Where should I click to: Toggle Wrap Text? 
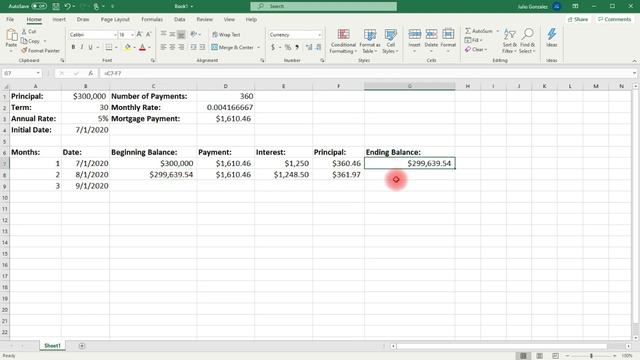226,35
